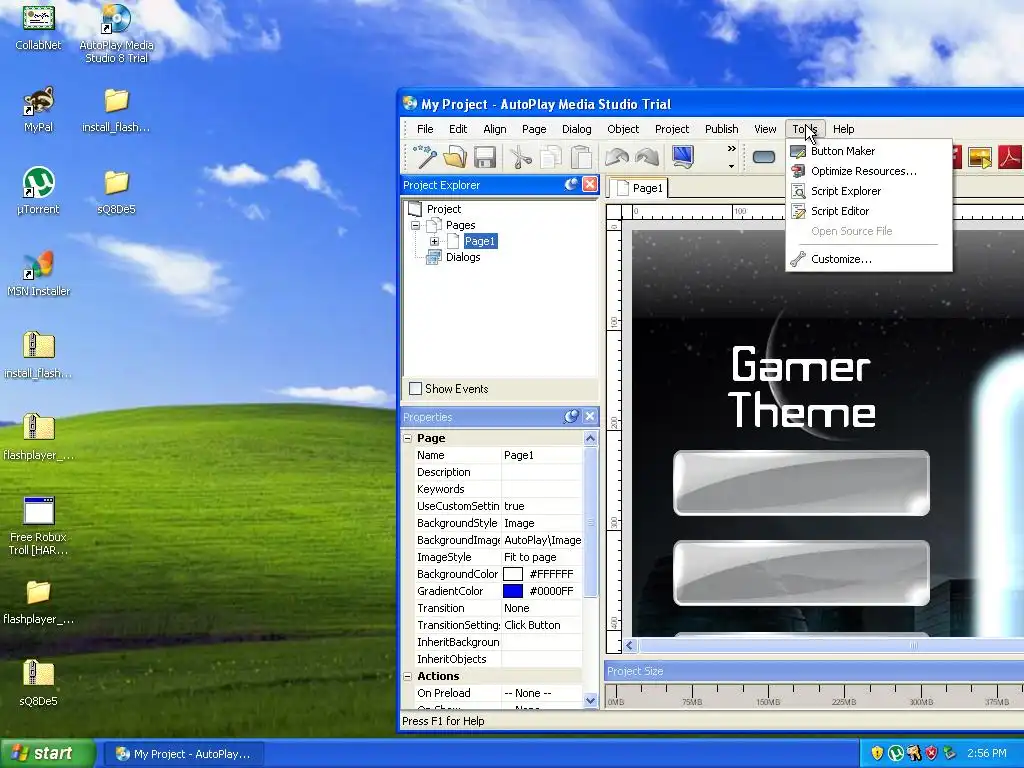Image resolution: width=1024 pixels, height=768 pixels.
Task: Open the Dialog menu
Action: (577, 129)
